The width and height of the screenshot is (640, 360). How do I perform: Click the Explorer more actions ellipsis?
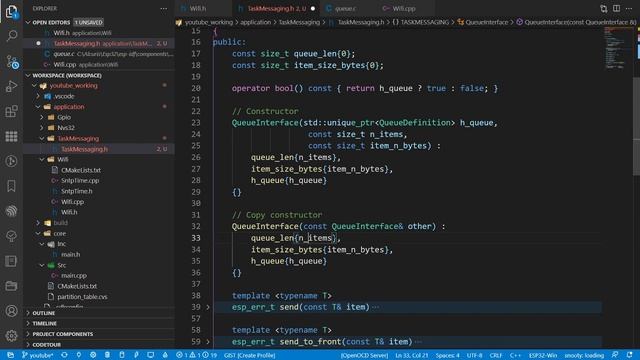click(164, 9)
